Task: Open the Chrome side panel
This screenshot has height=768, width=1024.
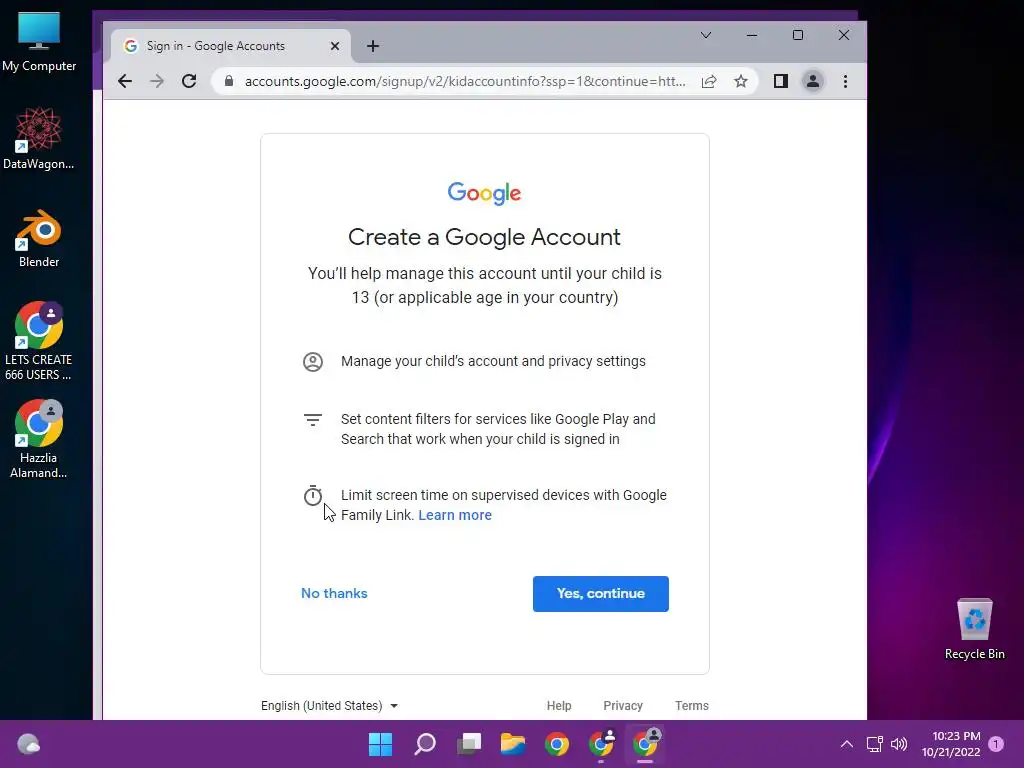Action: coord(781,81)
